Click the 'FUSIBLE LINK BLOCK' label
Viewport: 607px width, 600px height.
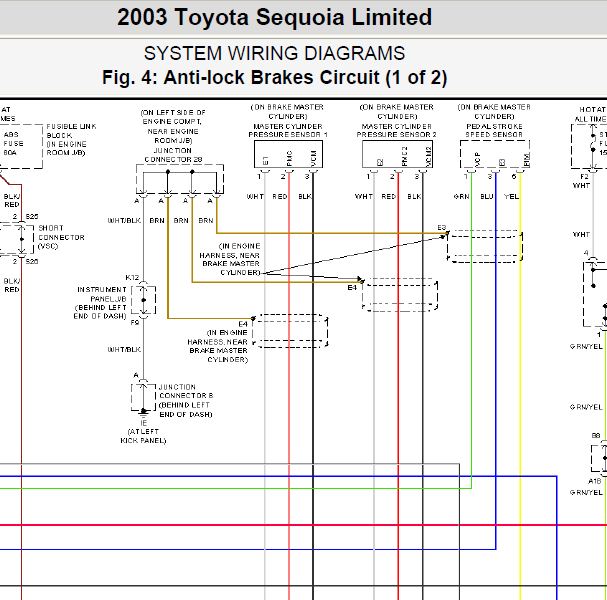72,131
